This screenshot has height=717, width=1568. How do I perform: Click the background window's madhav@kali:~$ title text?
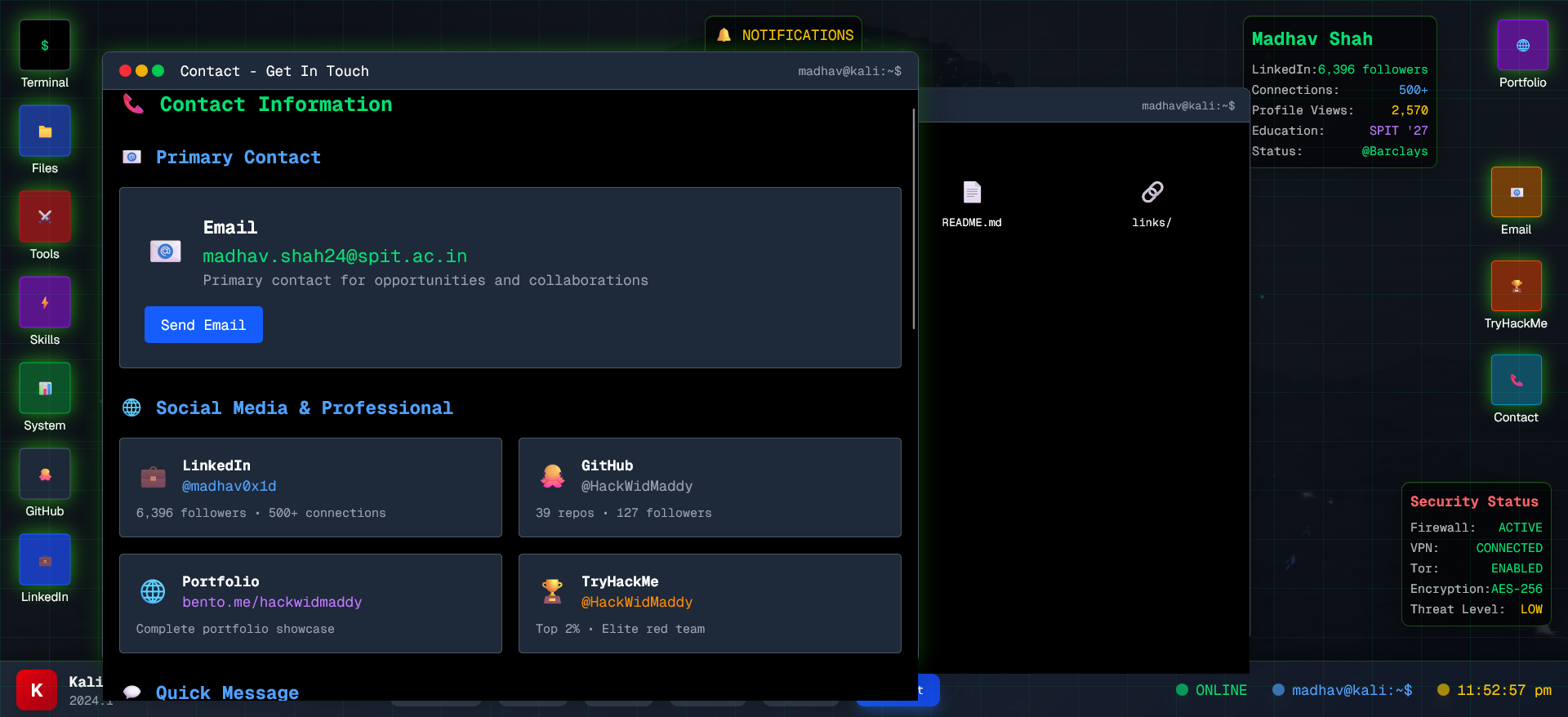click(x=1188, y=105)
